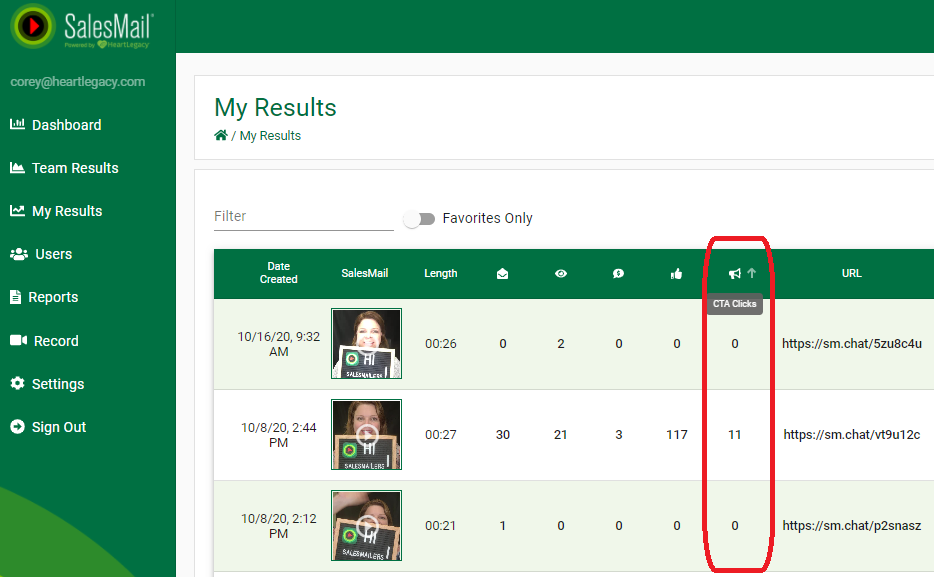Play the 10/8/20 2:44 PM video thumbnail
This screenshot has width=934, height=577.
[366, 435]
